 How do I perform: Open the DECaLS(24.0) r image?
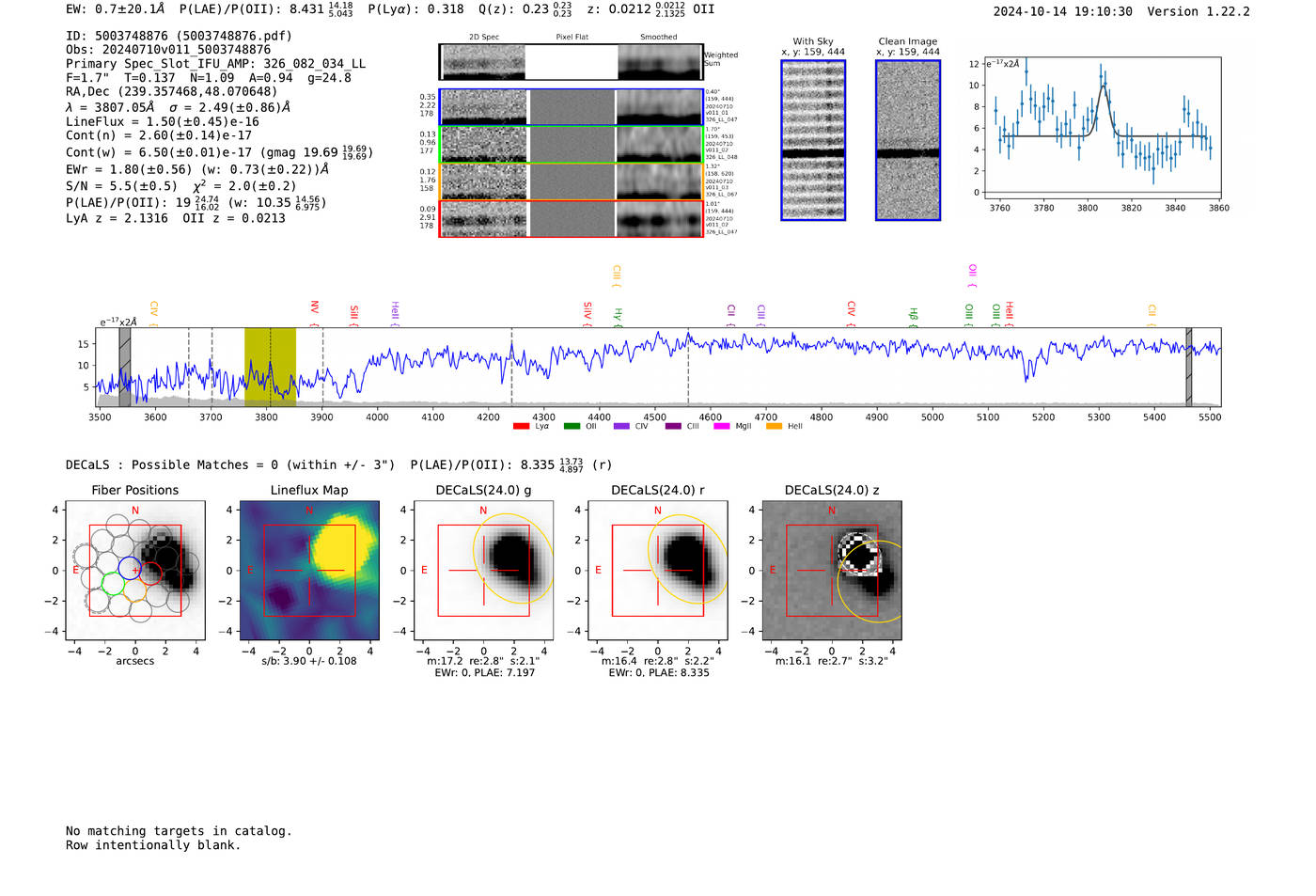[x=658, y=571]
